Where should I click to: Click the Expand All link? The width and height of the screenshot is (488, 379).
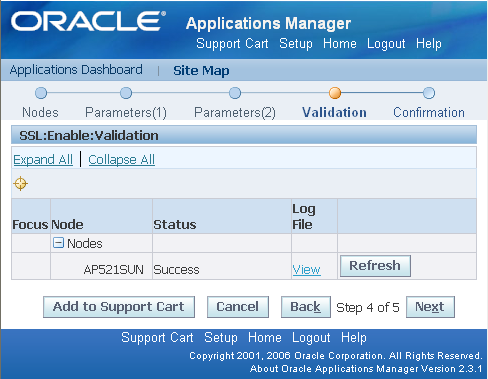point(43,160)
